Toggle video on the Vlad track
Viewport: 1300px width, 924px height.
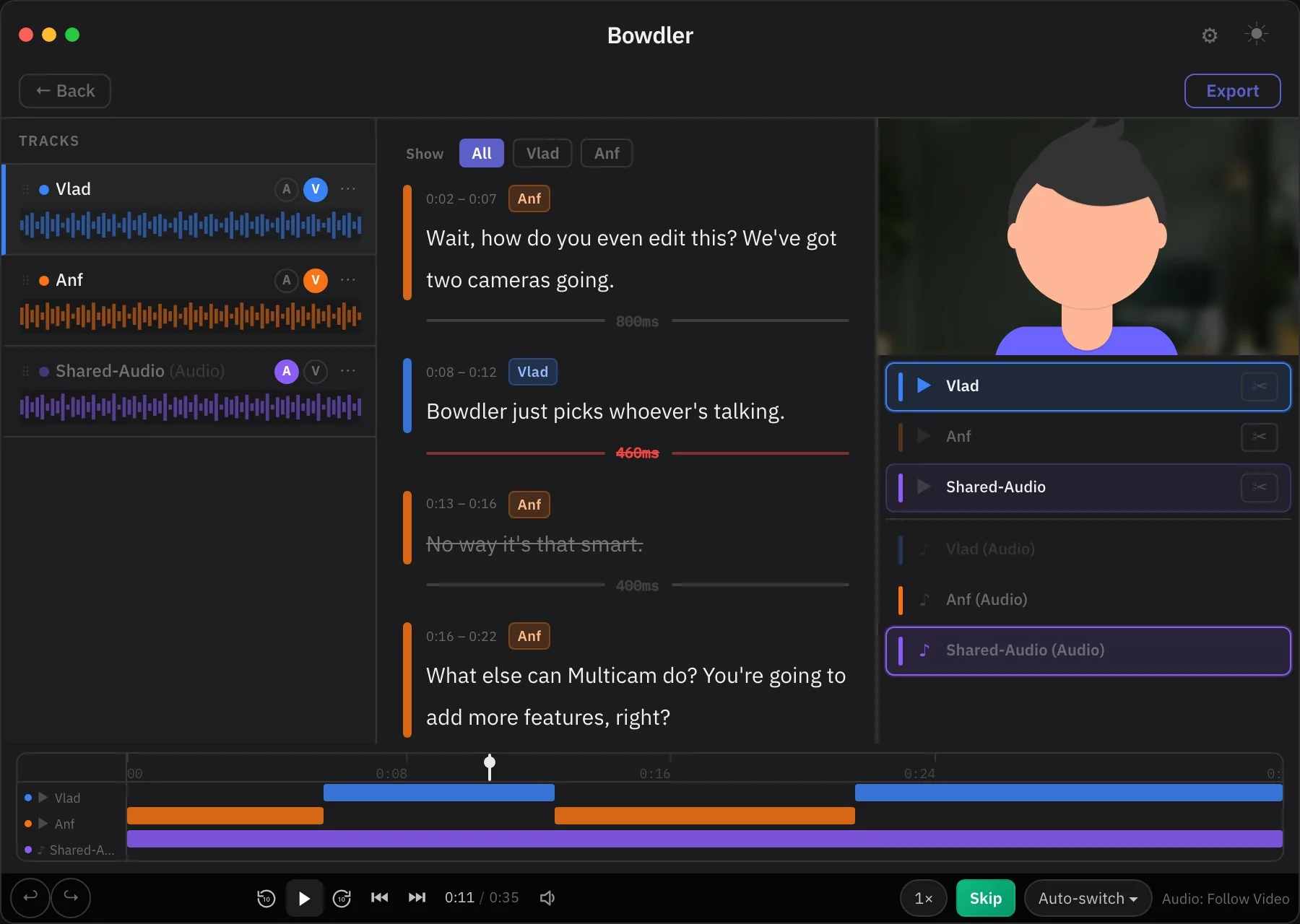click(x=316, y=189)
